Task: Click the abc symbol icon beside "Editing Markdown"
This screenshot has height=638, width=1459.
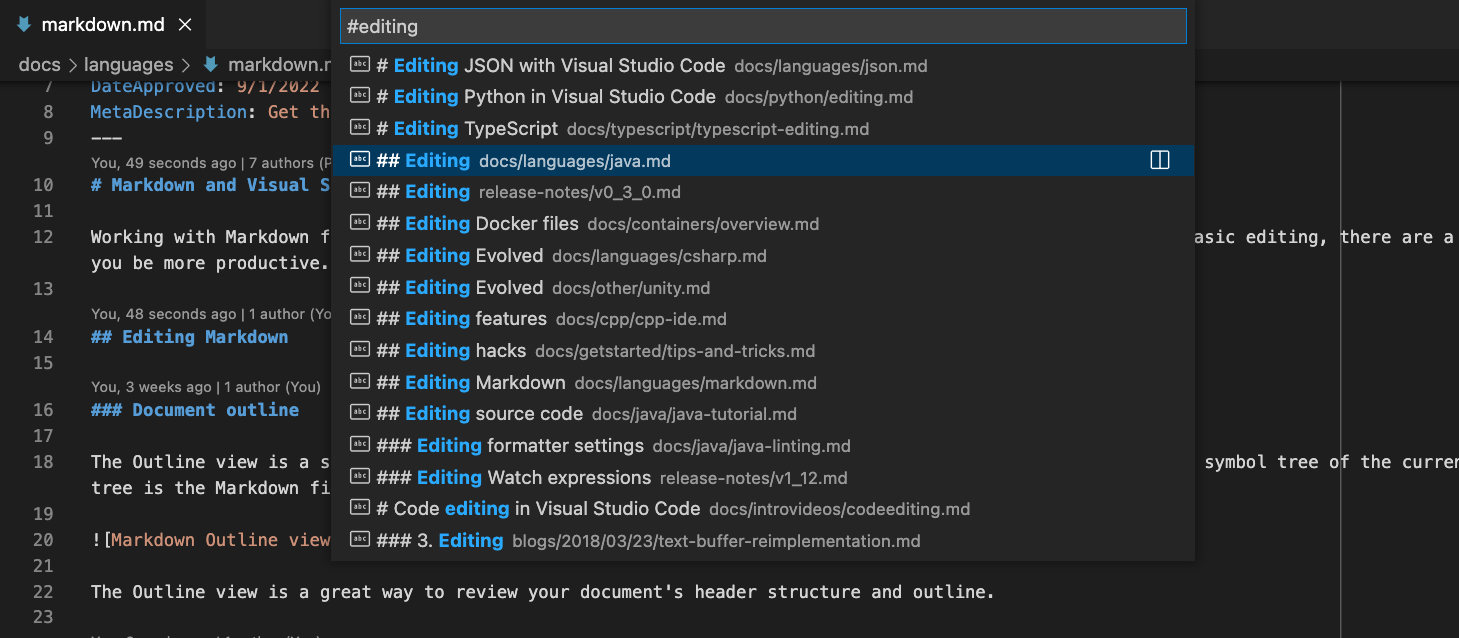Action: pyautogui.click(x=359, y=382)
